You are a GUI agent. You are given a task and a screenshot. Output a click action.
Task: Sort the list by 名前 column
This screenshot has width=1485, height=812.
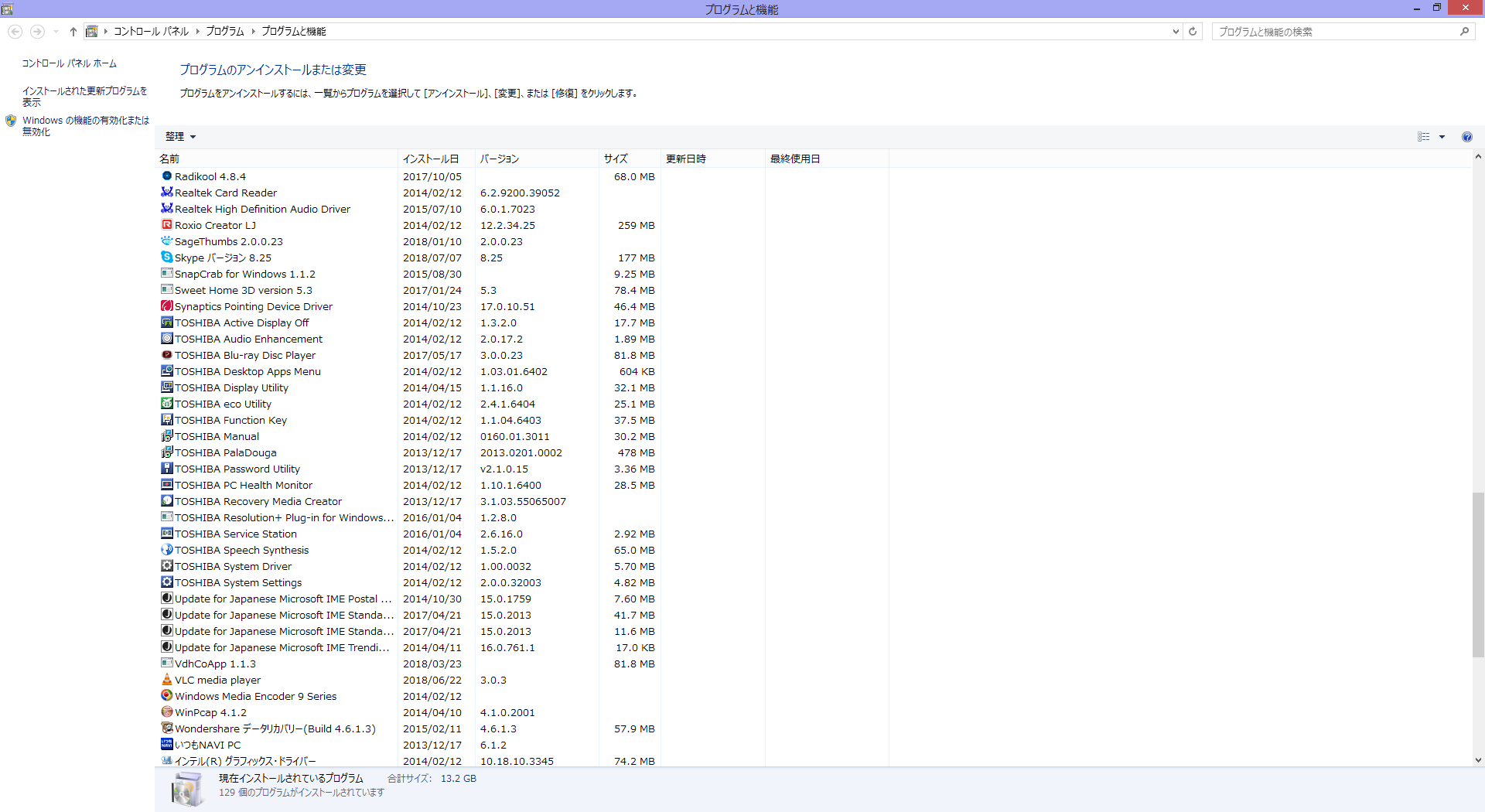(277, 159)
